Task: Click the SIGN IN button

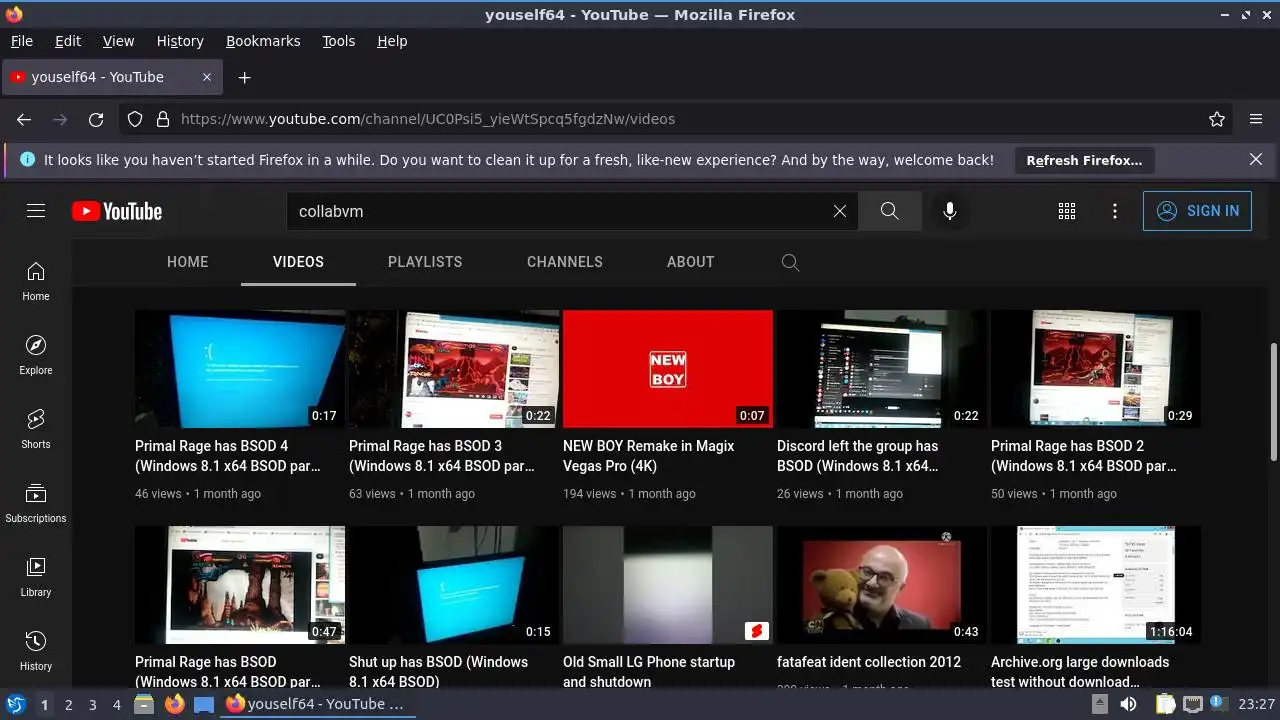Action: tap(1197, 211)
